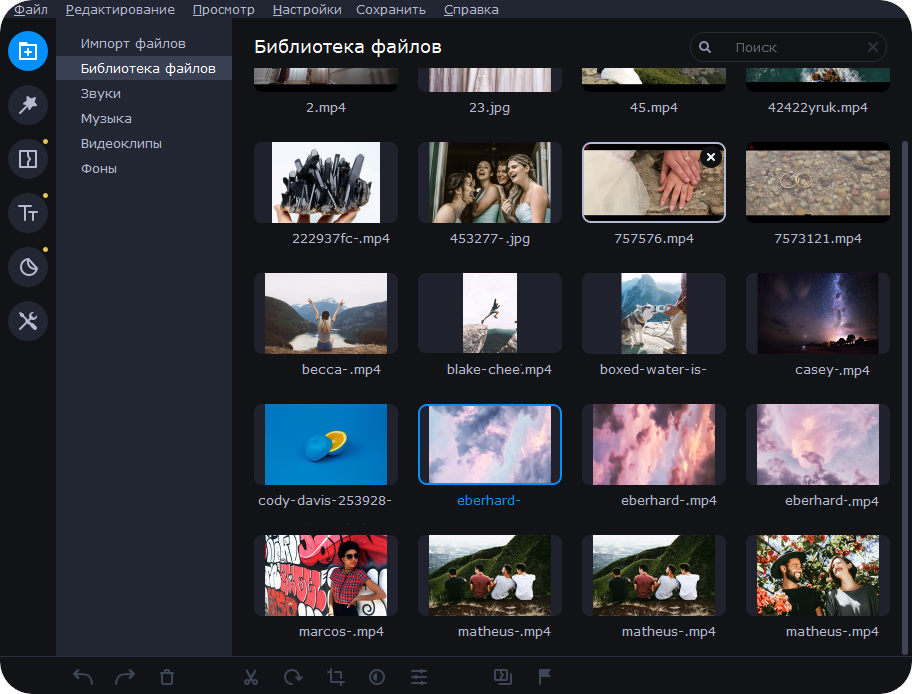The image size is (912, 694).
Task: Select Фоны category
Action: [144, 169]
